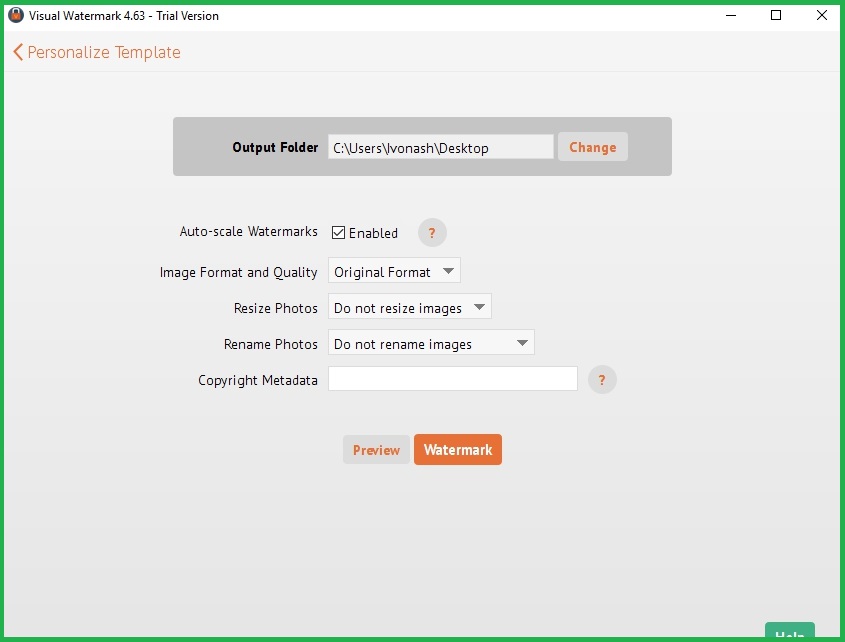
Task: Expand the Resize Photos dropdown
Action: (410, 307)
